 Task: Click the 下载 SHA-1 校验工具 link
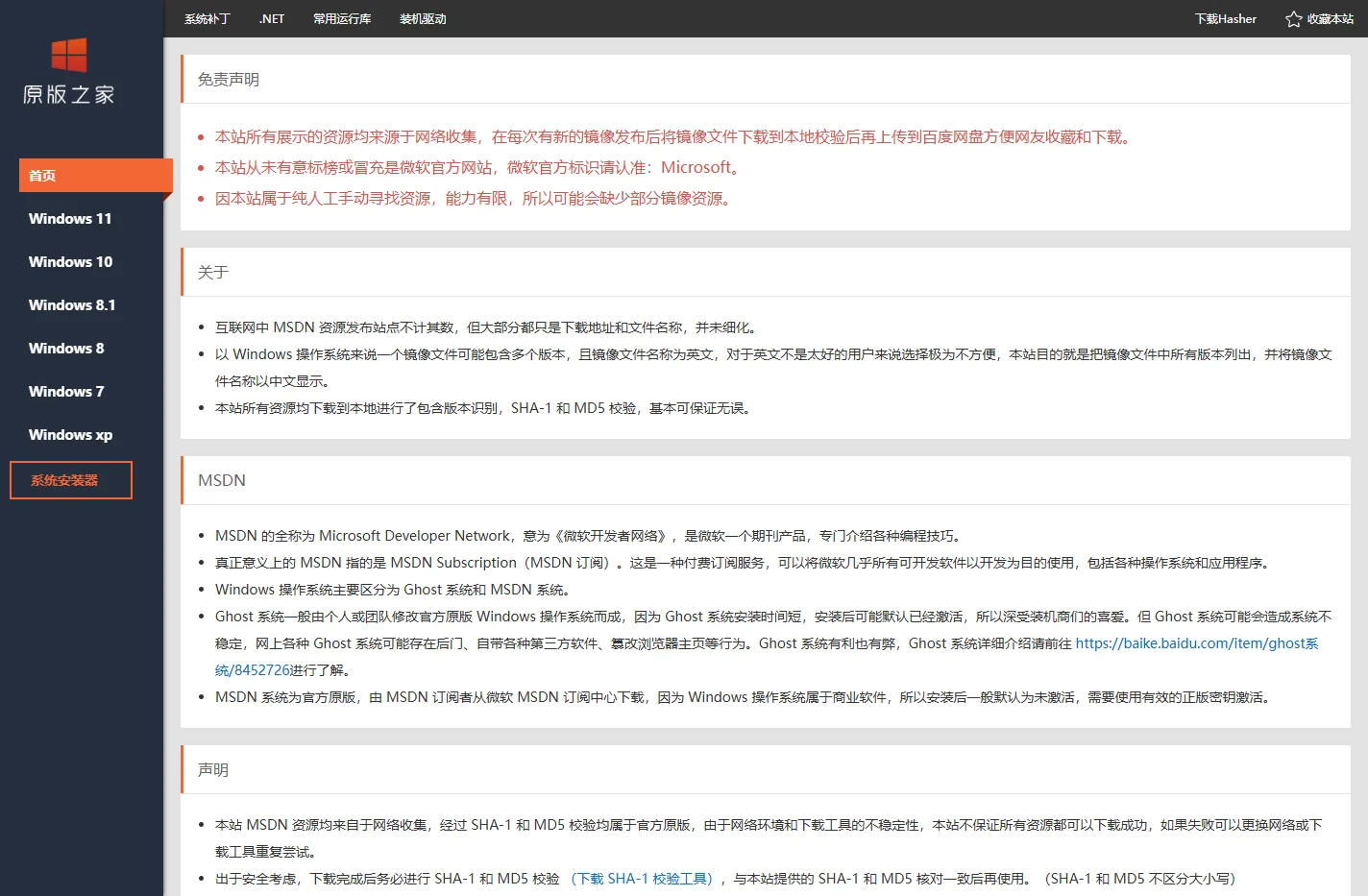click(642, 879)
